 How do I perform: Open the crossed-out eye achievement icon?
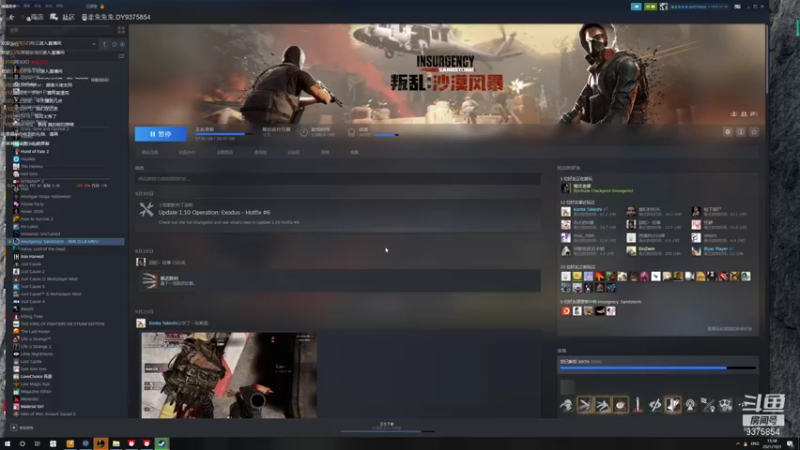655,405
